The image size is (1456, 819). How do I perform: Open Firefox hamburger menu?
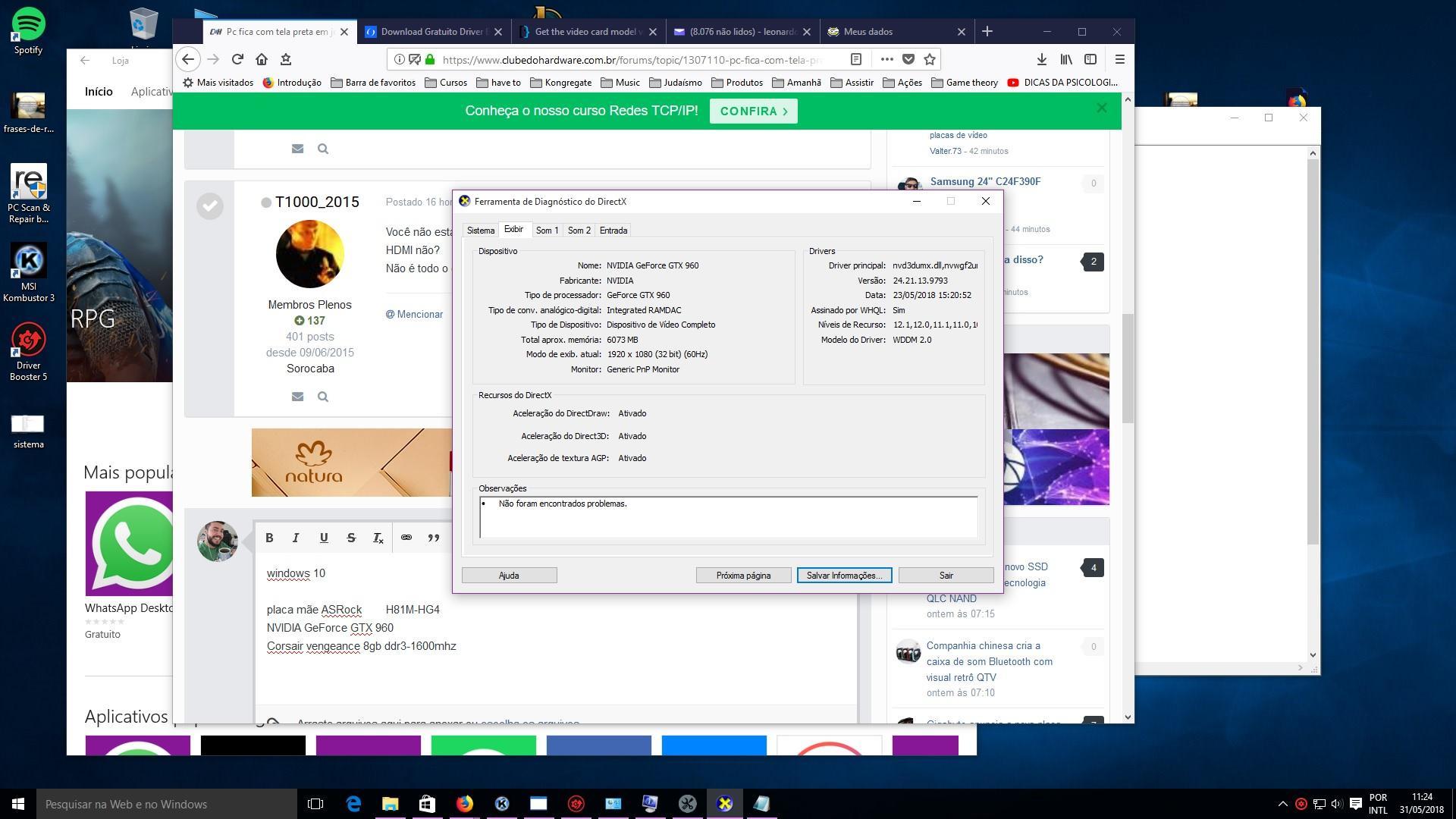click(x=1119, y=59)
